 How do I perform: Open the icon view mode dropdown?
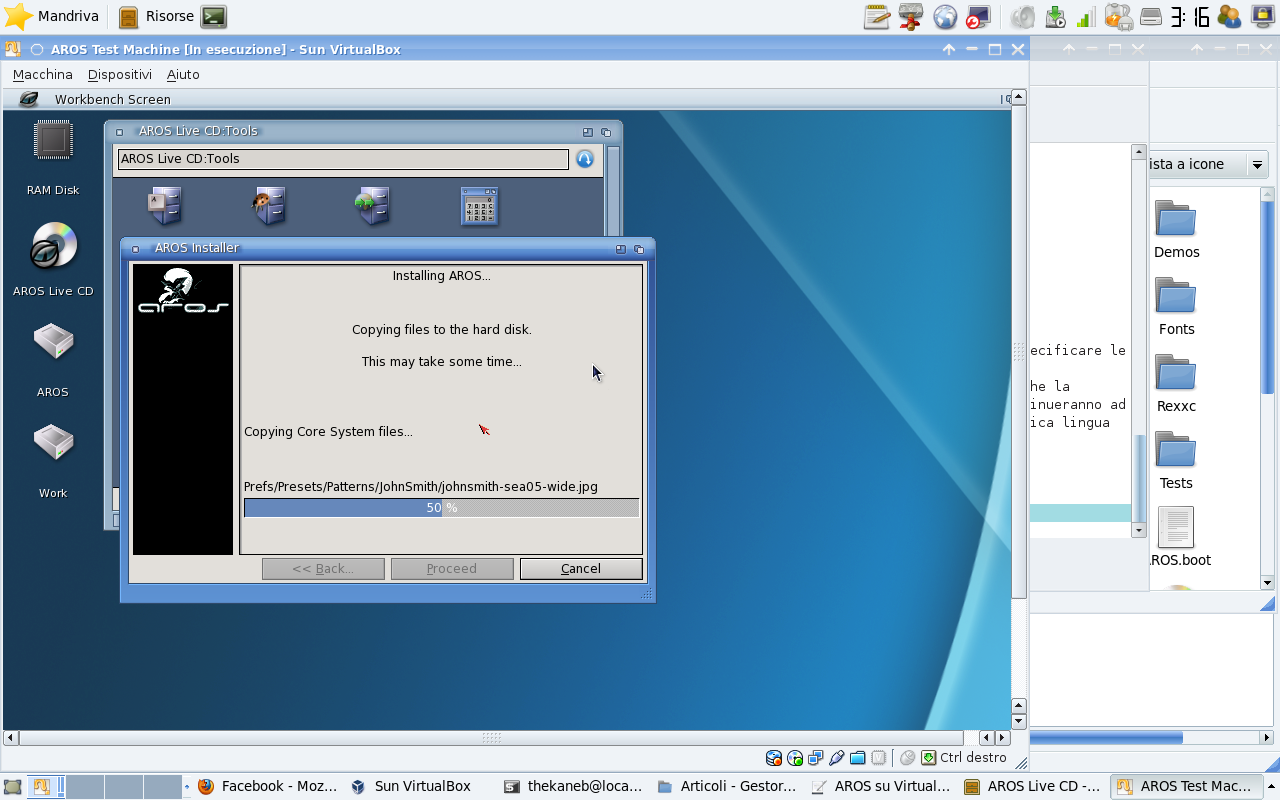(1208, 164)
